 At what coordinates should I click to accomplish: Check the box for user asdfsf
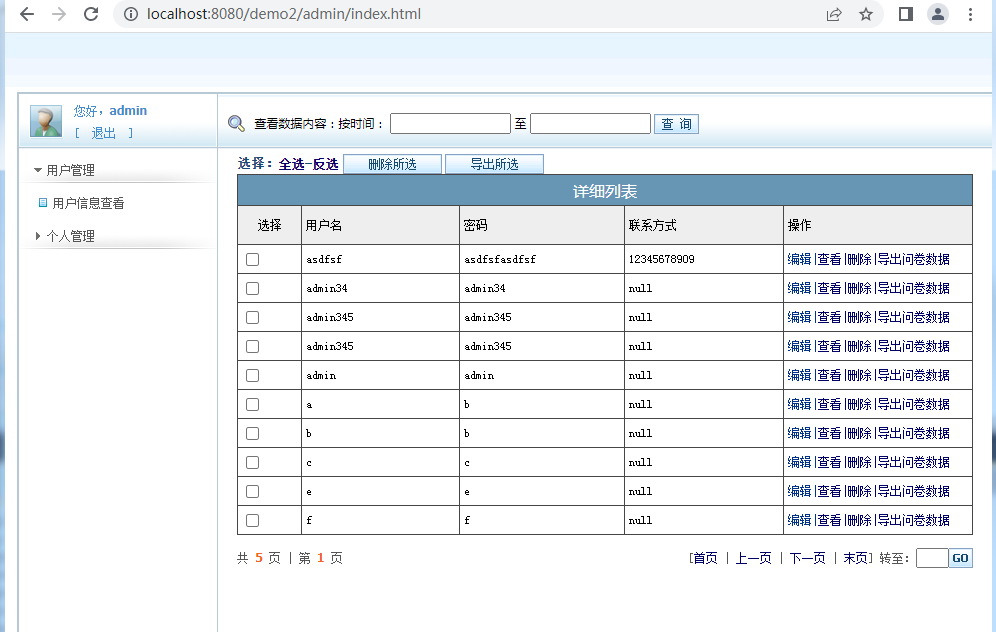click(x=252, y=259)
